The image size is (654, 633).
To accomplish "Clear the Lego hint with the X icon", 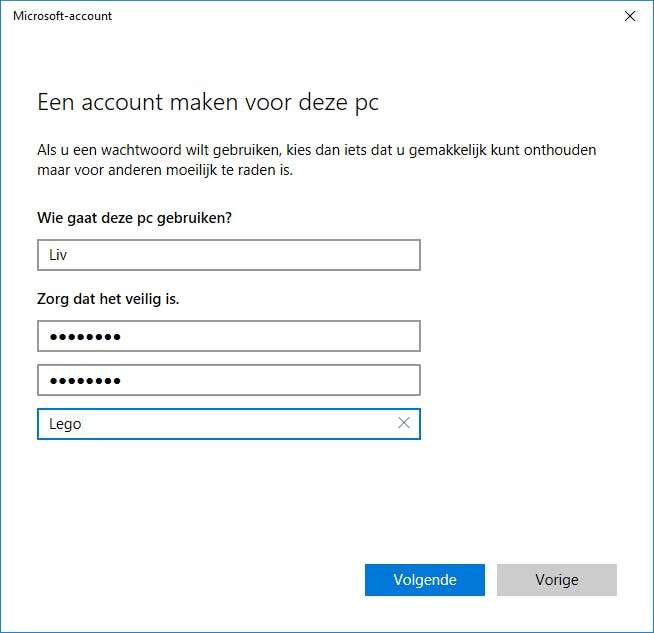I will click(x=404, y=423).
